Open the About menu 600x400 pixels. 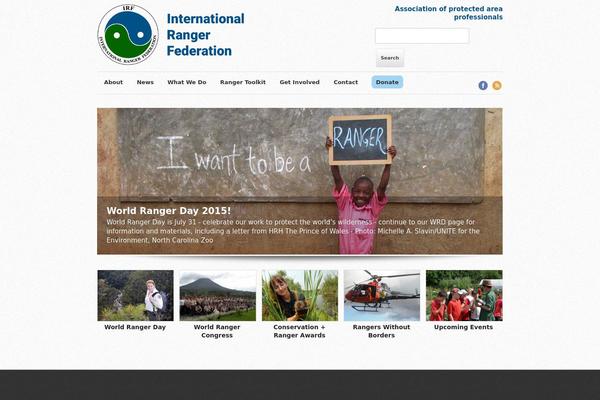113,82
